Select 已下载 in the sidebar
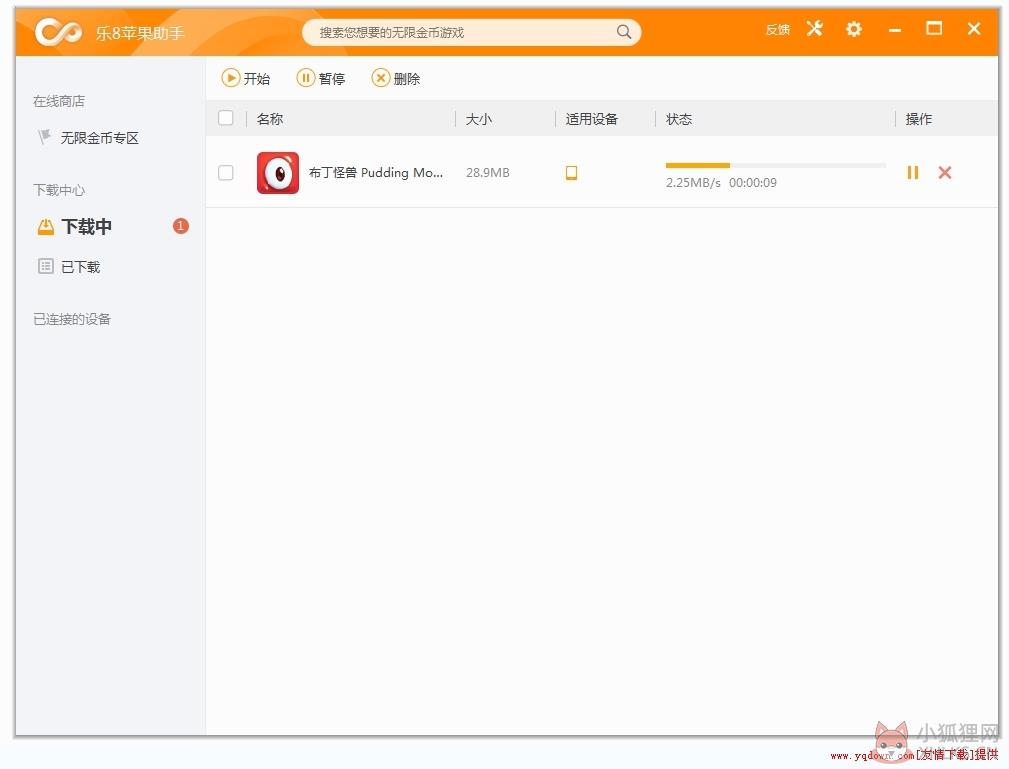Image resolution: width=1009 pixels, height=769 pixels. [x=69, y=266]
